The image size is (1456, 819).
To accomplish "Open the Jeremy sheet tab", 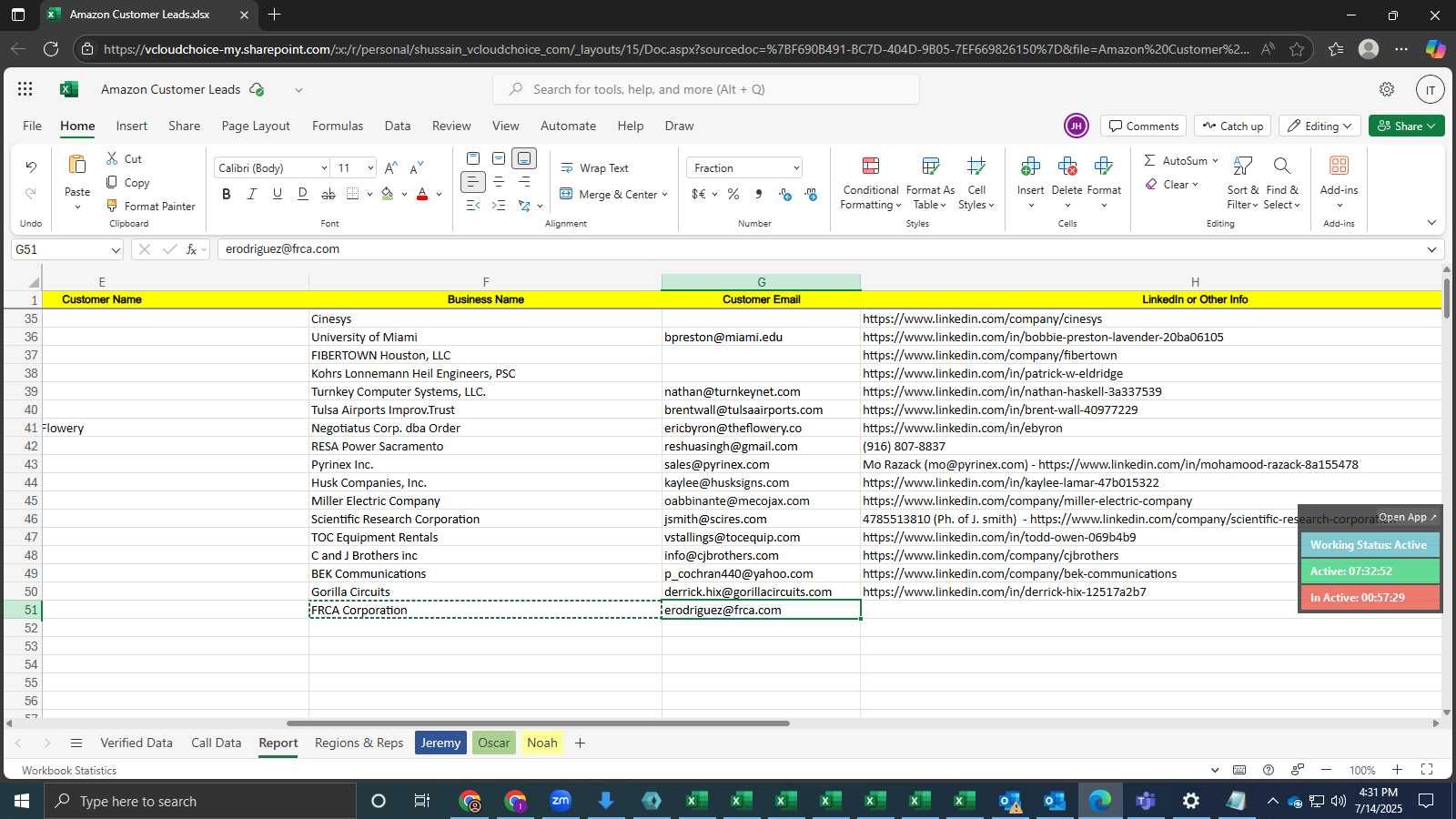I will tap(440, 743).
